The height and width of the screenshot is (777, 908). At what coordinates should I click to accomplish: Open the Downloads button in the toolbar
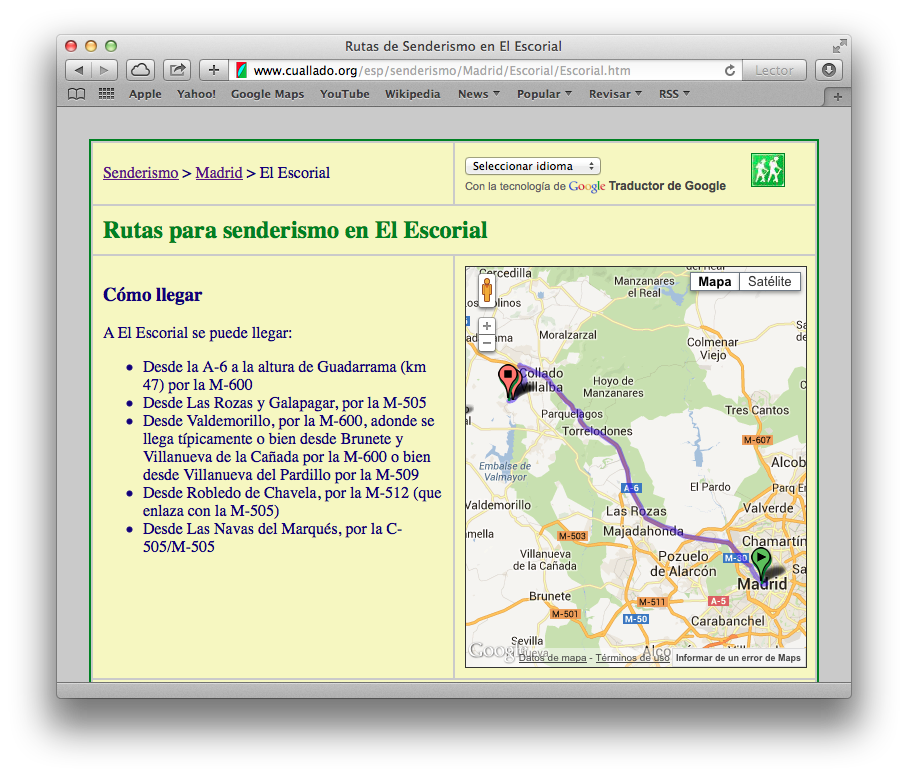point(829,71)
